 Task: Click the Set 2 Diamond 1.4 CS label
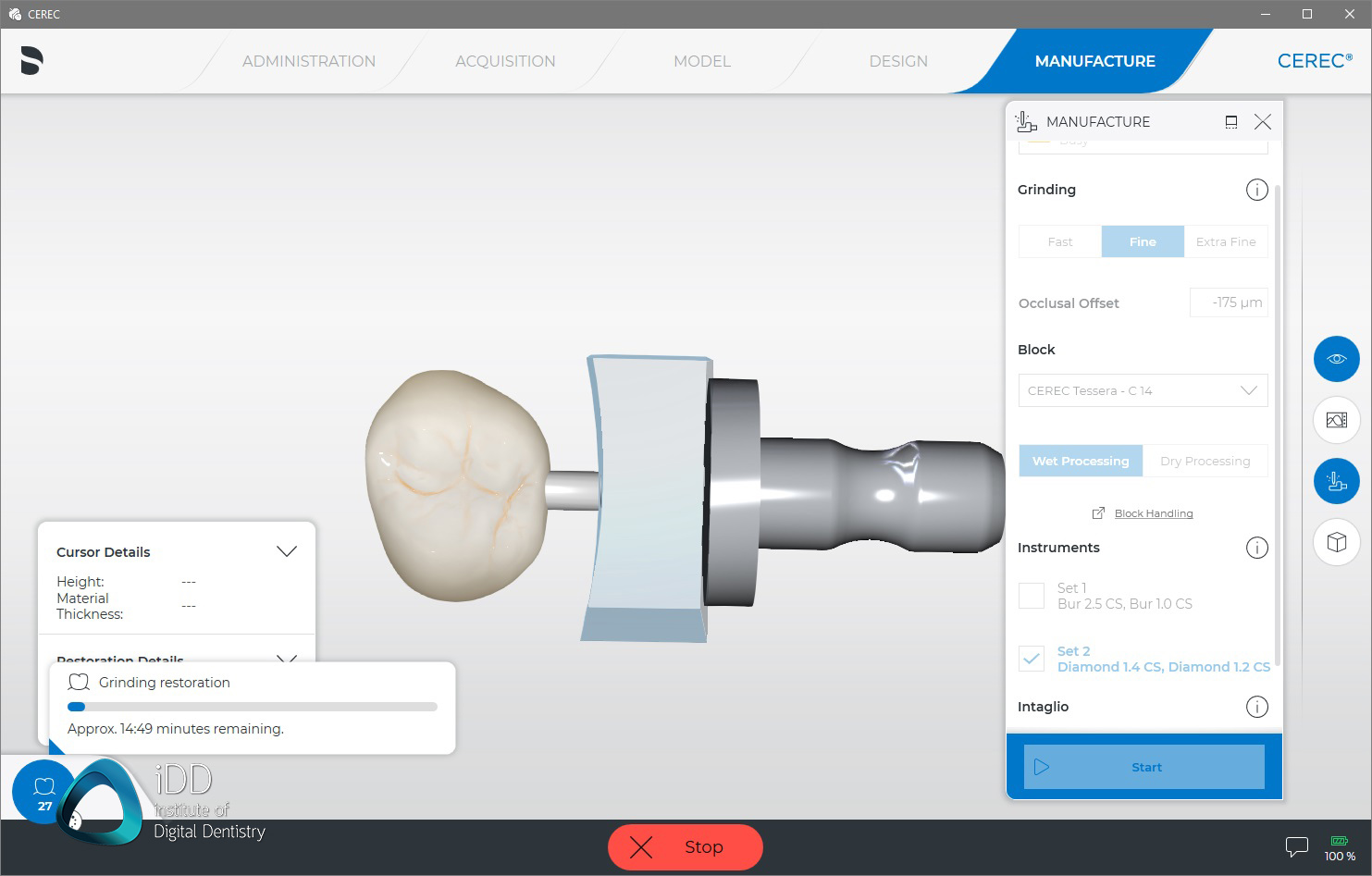[1163, 659]
